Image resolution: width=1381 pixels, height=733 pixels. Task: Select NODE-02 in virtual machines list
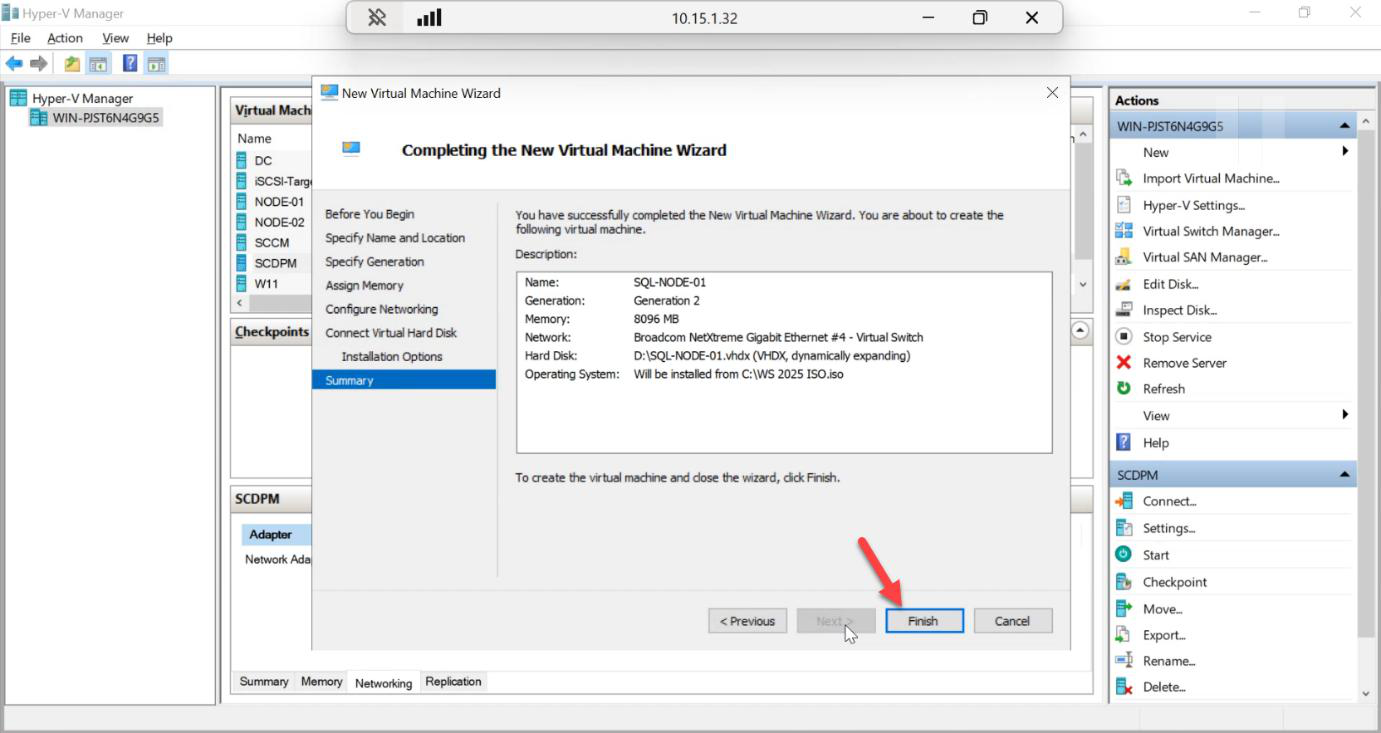coord(279,222)
